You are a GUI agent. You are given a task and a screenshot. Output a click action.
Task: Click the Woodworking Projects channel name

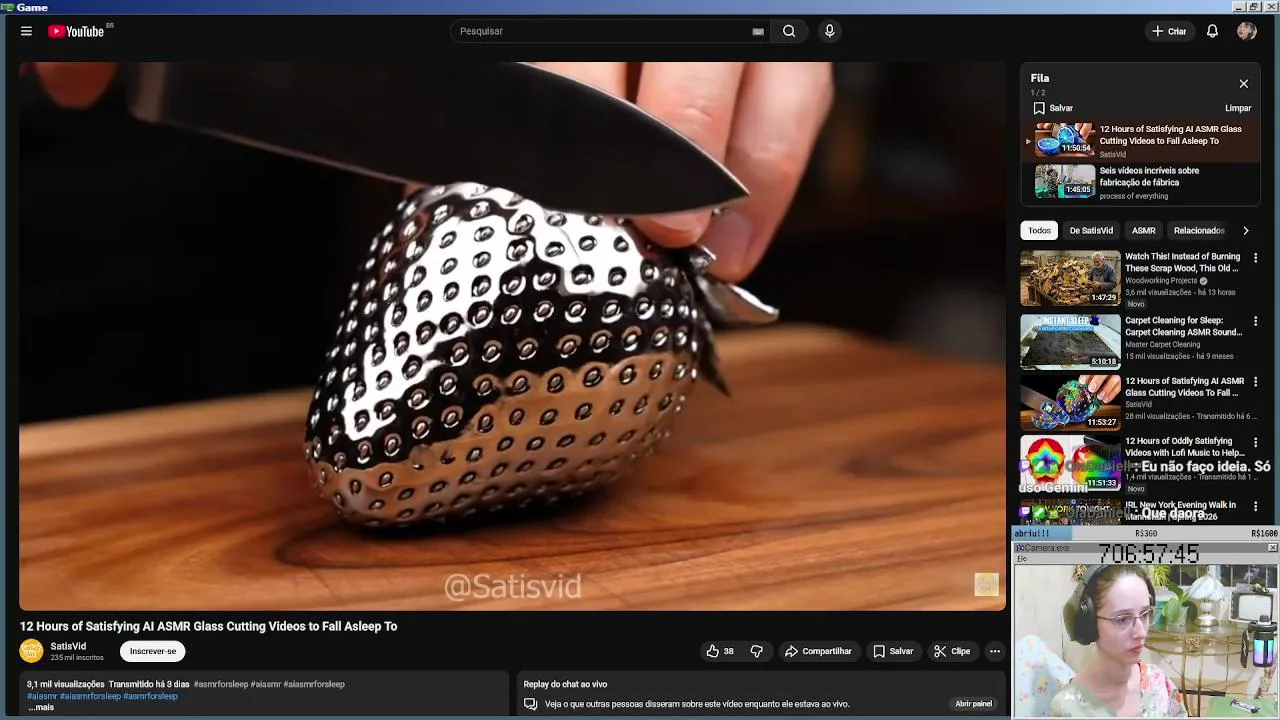(x=1161, y=281)
